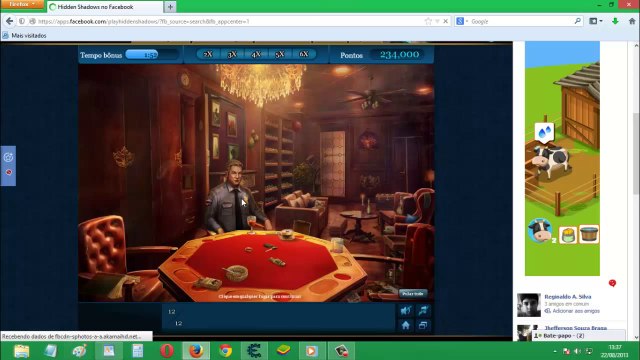Viewport: 640px width, 360px height.
Task: Open a new browser tab
Action: [x=170, y=7]
